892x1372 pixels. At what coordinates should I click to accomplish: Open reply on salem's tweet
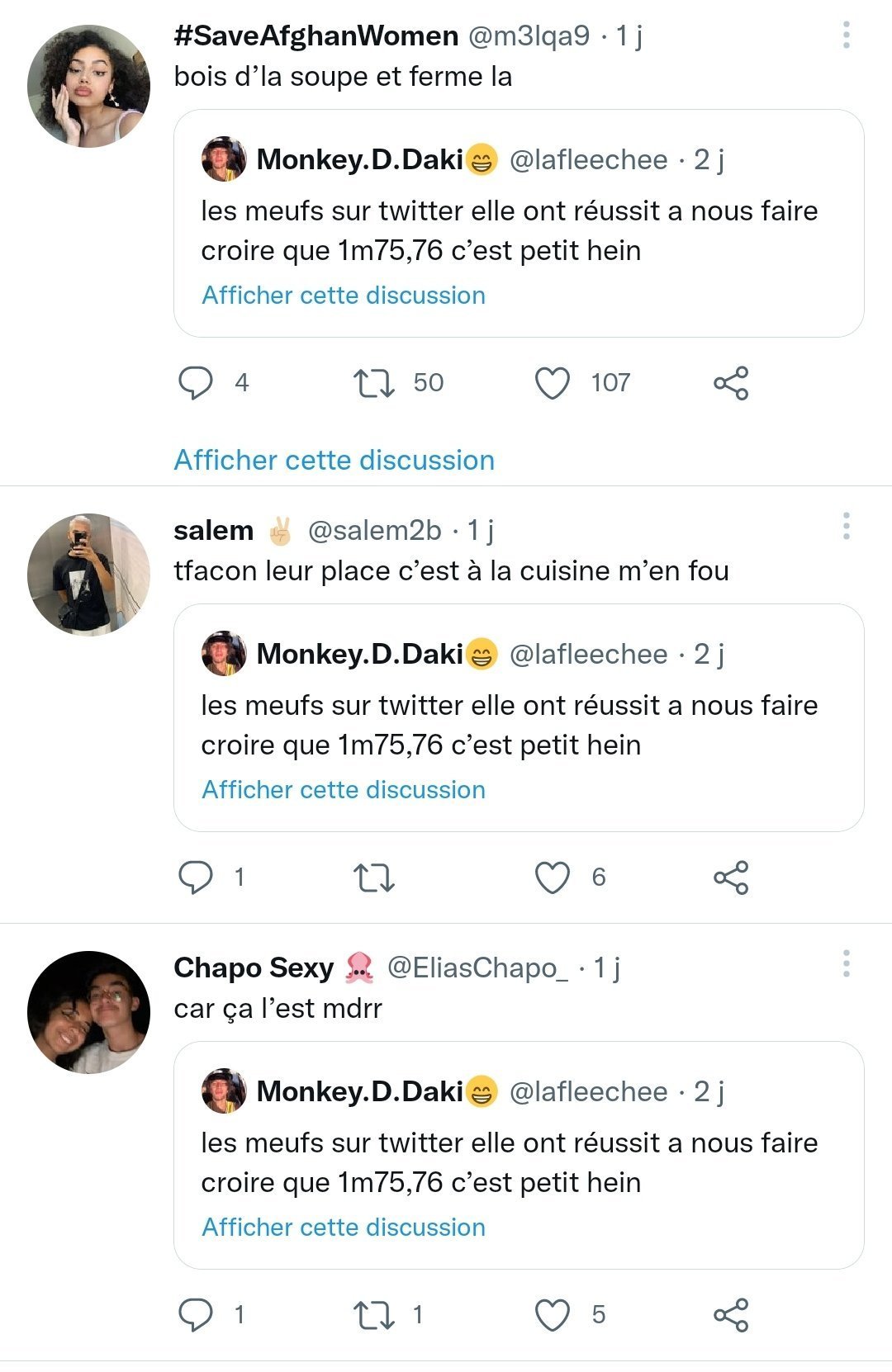196,878
